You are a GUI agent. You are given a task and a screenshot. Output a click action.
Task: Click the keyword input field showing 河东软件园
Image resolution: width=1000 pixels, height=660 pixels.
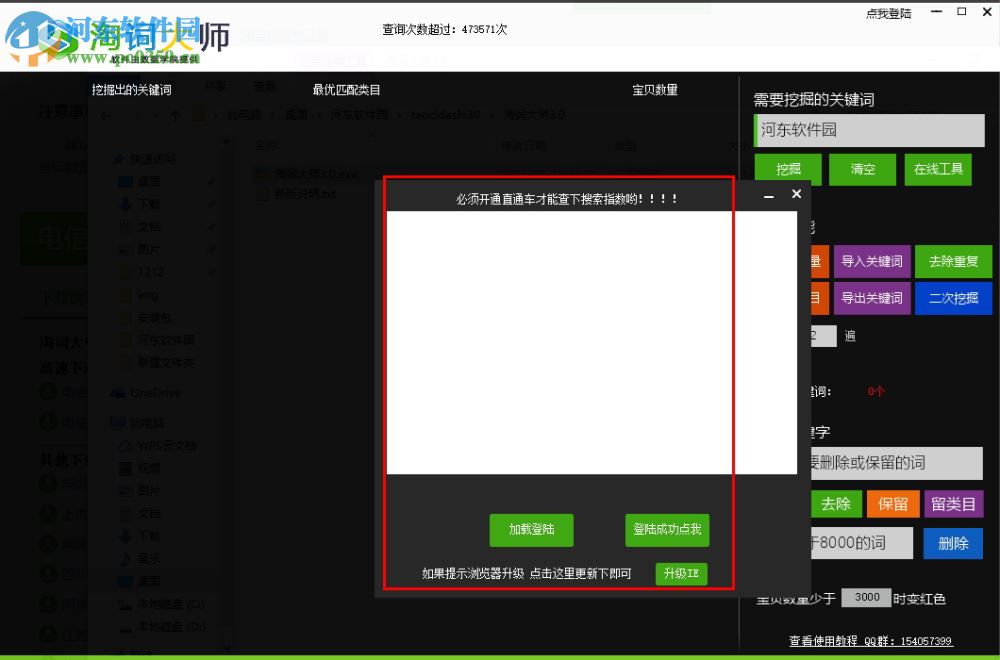click(868, 130)
